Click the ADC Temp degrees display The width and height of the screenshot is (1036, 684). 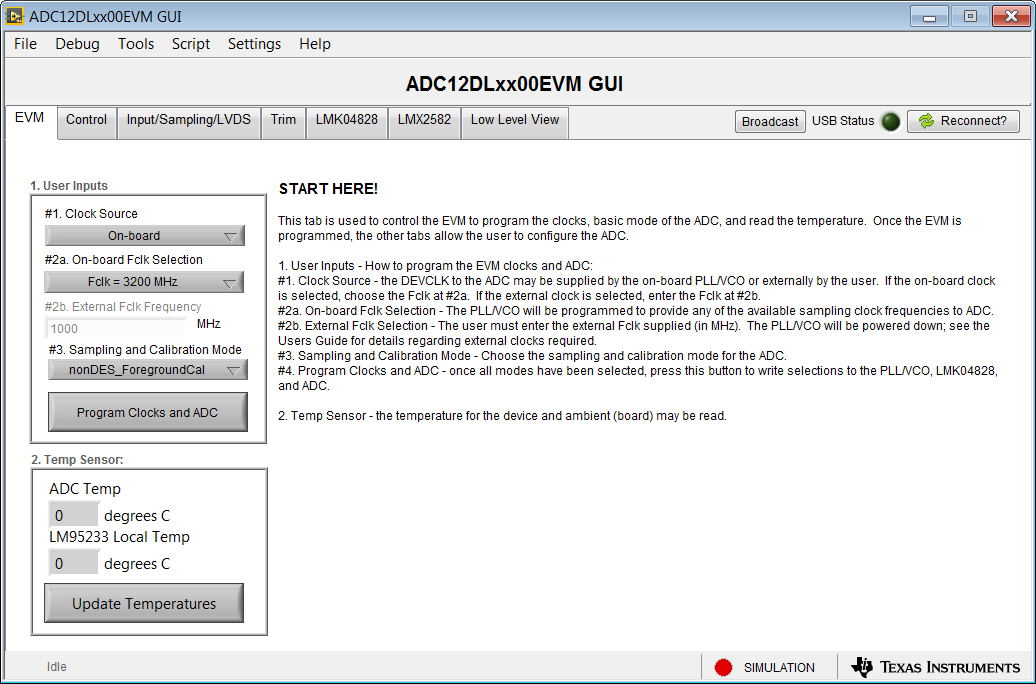(x=73, y=514)
